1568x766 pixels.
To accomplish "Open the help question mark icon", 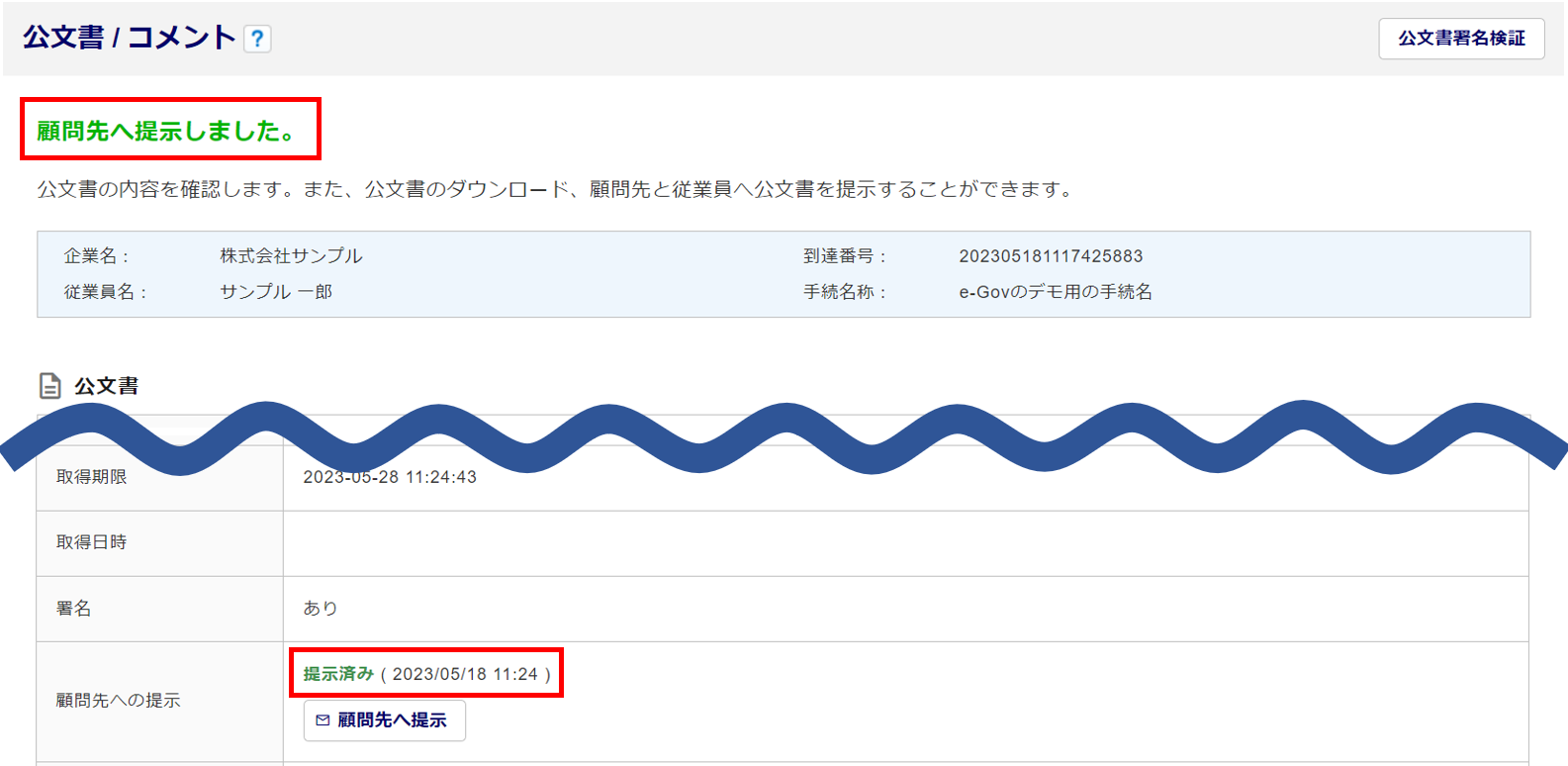I will point(257,39).
